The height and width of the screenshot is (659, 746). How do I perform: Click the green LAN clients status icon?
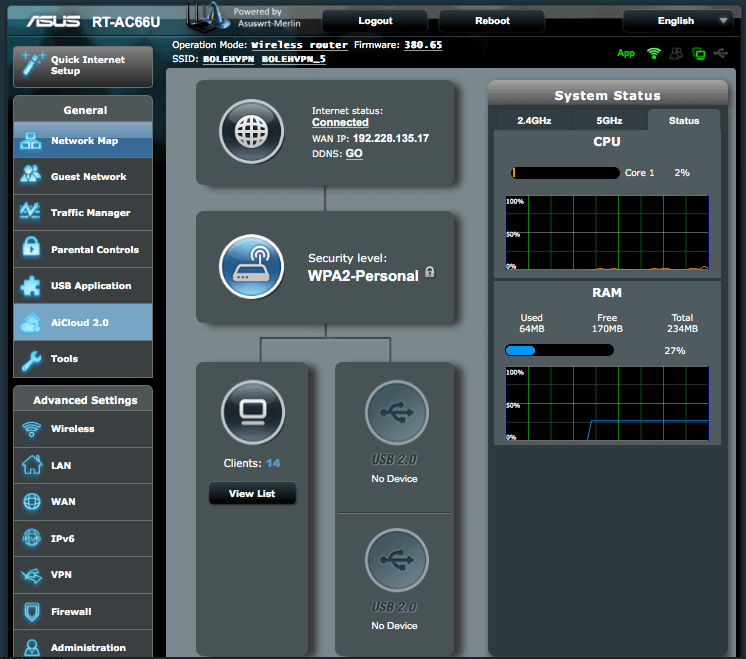[698, 54]
